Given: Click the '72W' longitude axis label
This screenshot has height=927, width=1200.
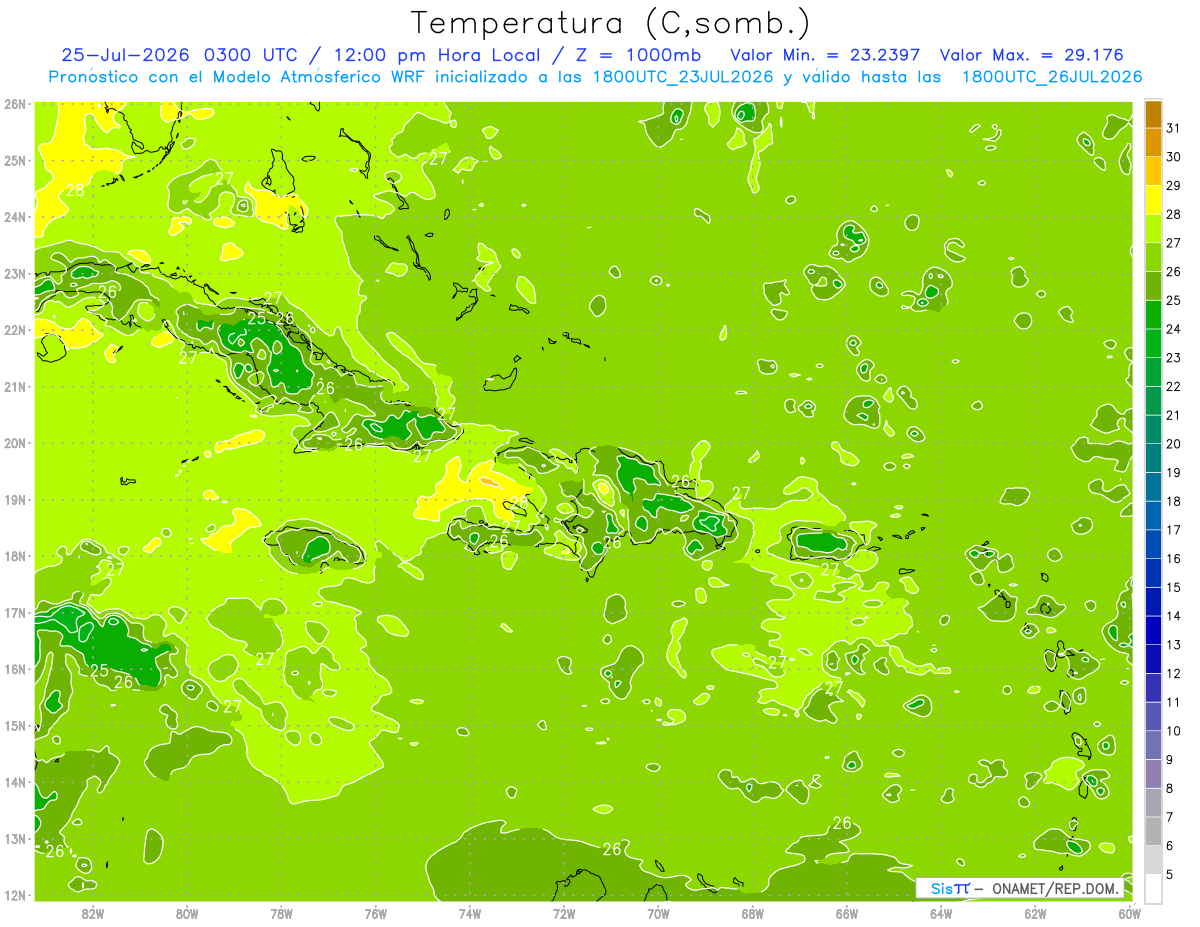Looking at the screenshot, I should (564, 913).
